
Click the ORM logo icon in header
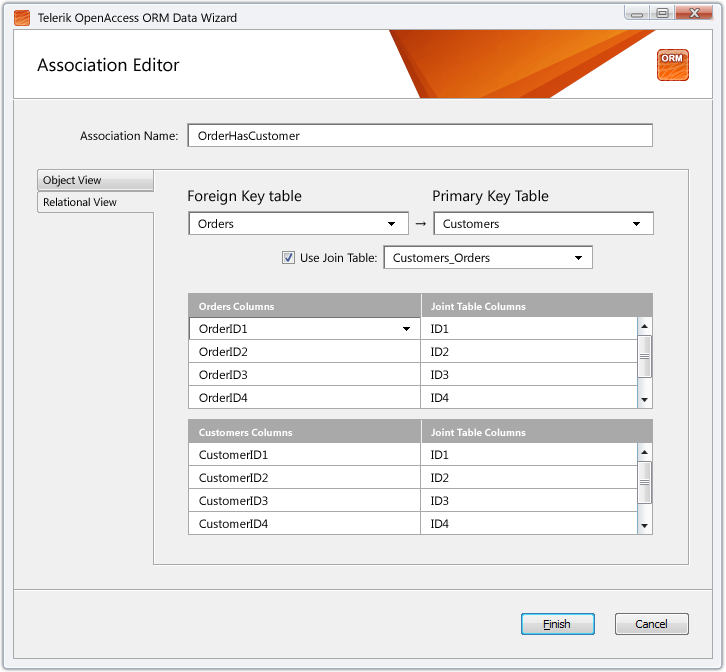[x=672, y=65]
